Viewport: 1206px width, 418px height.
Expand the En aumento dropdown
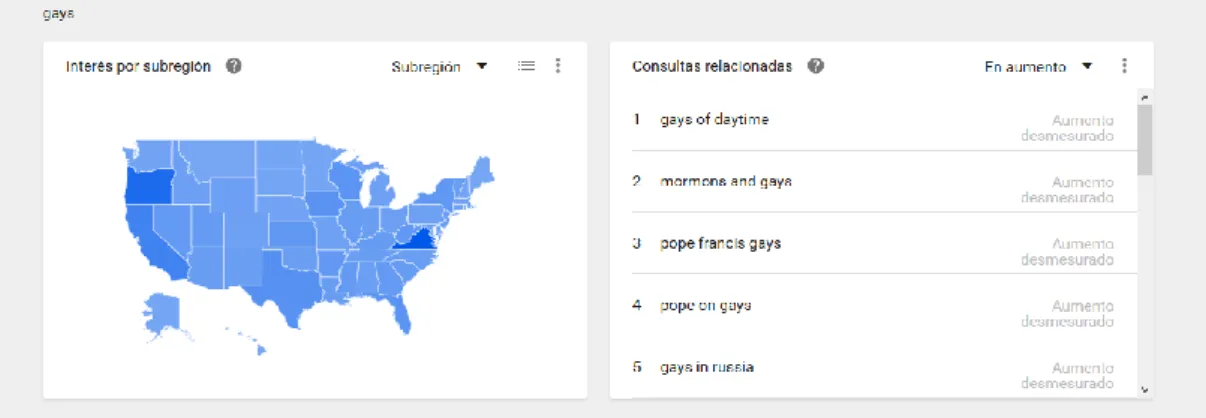(1038, 67)
